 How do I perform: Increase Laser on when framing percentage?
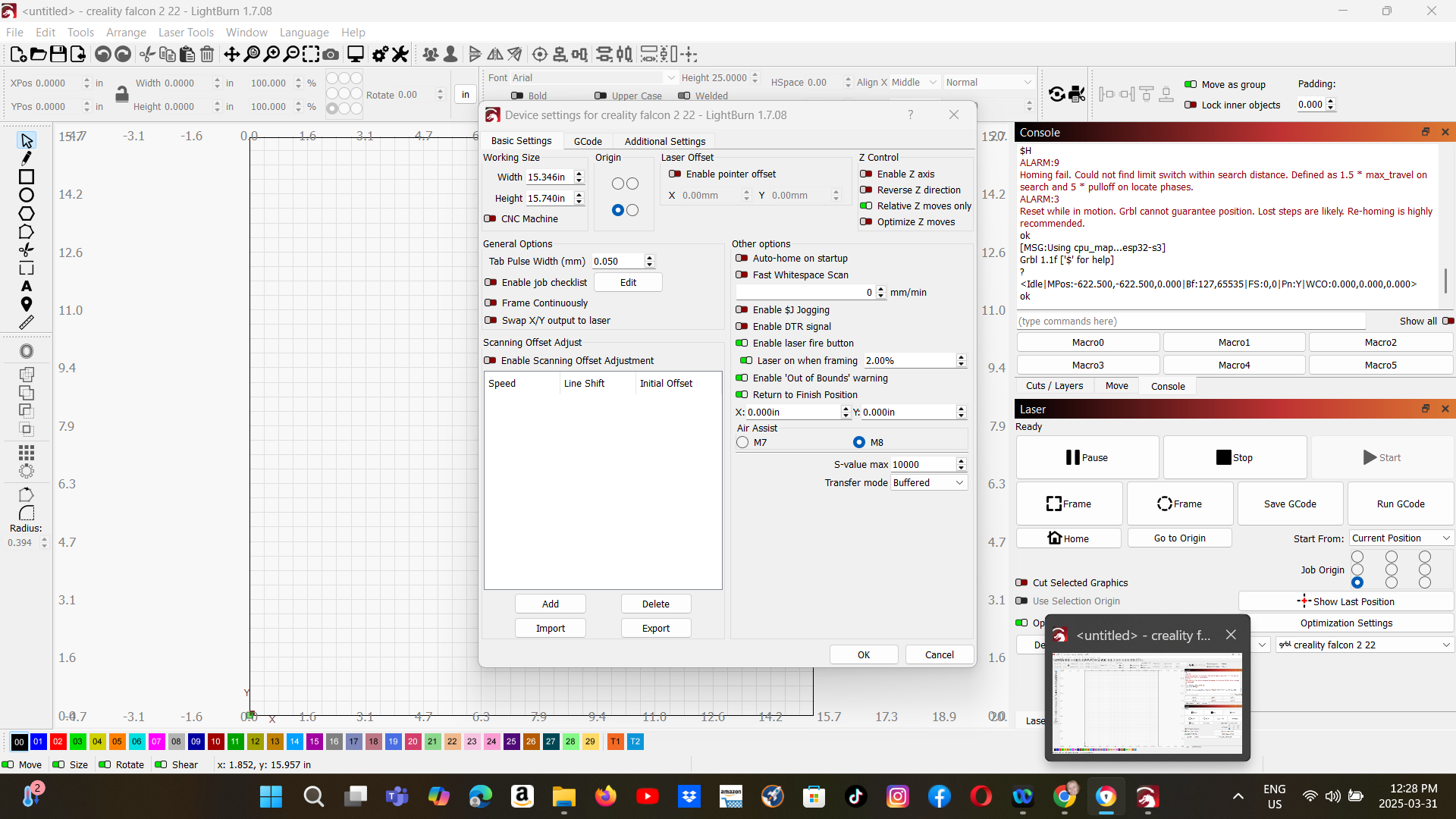click(x=962, y=357)
